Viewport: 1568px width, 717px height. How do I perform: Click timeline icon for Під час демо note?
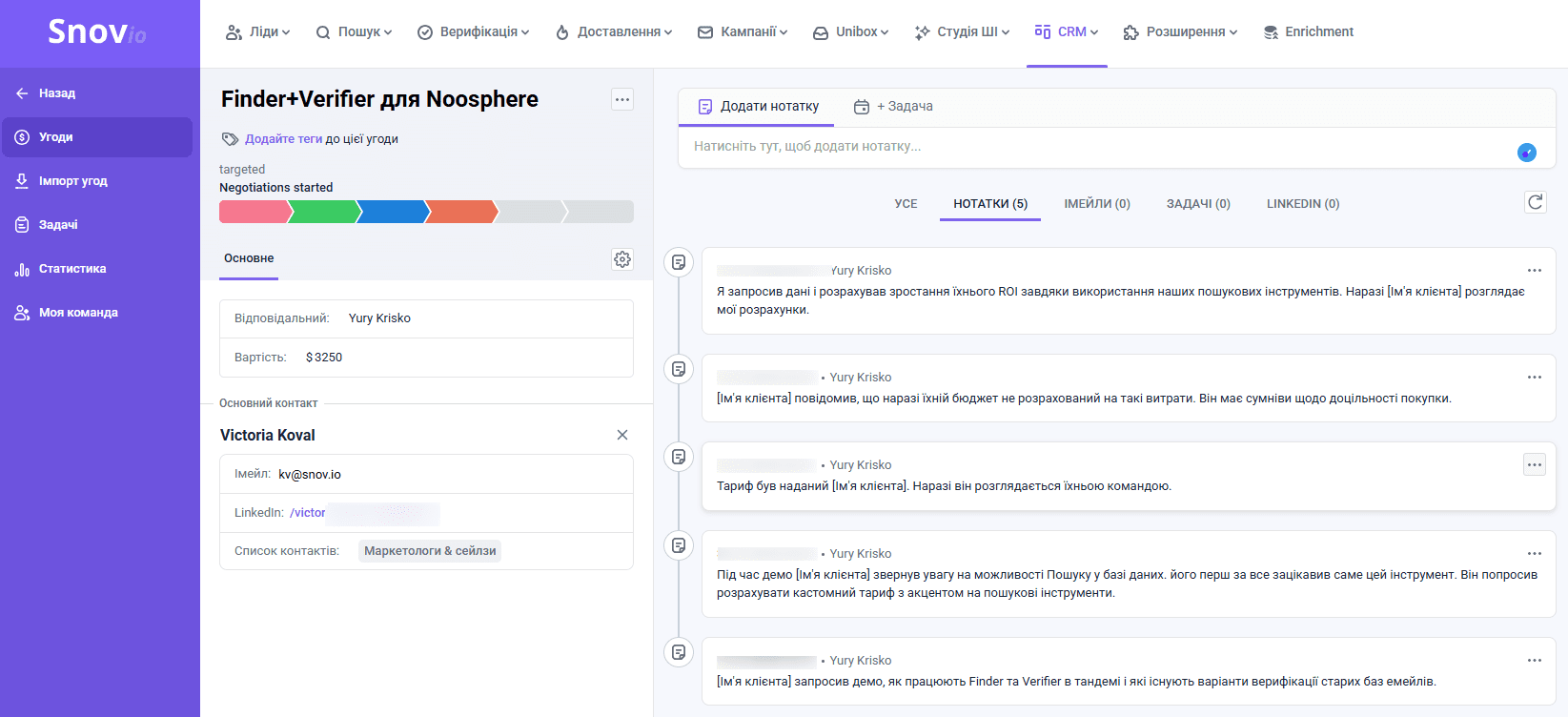pos(679,545)
